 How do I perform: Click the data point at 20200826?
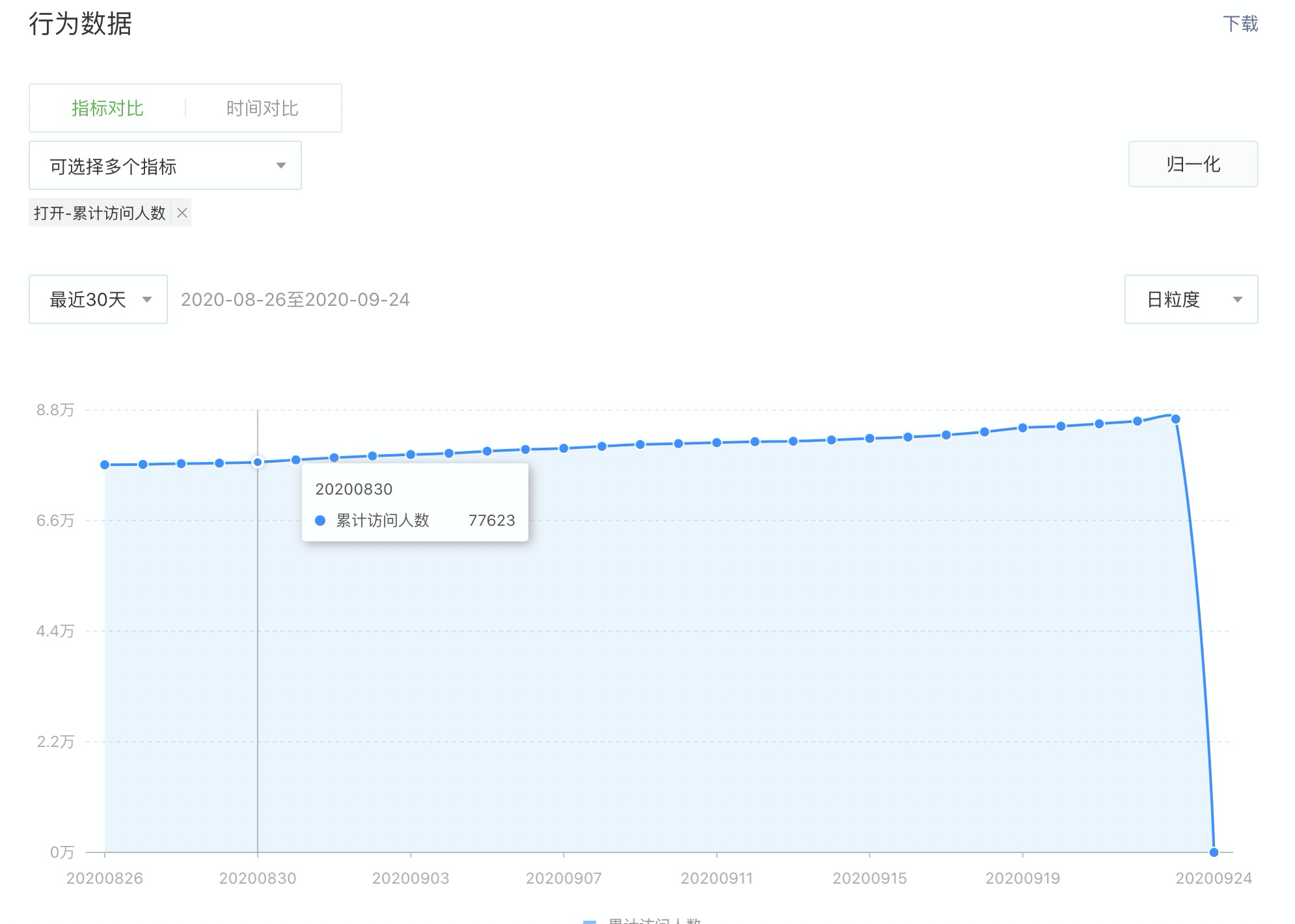point(105,465)
